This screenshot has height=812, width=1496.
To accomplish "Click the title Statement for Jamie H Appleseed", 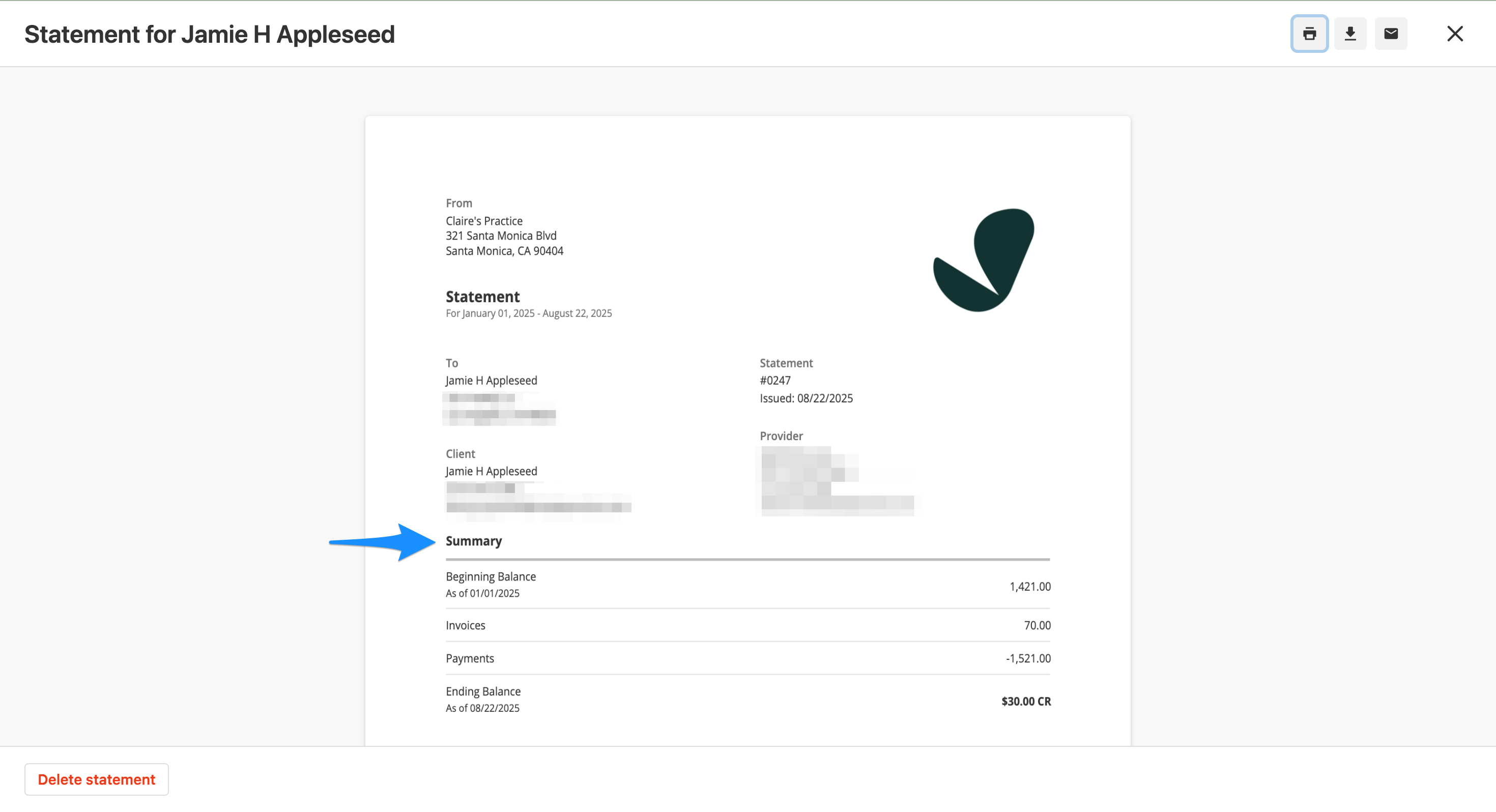I will [x=209, y=34].
